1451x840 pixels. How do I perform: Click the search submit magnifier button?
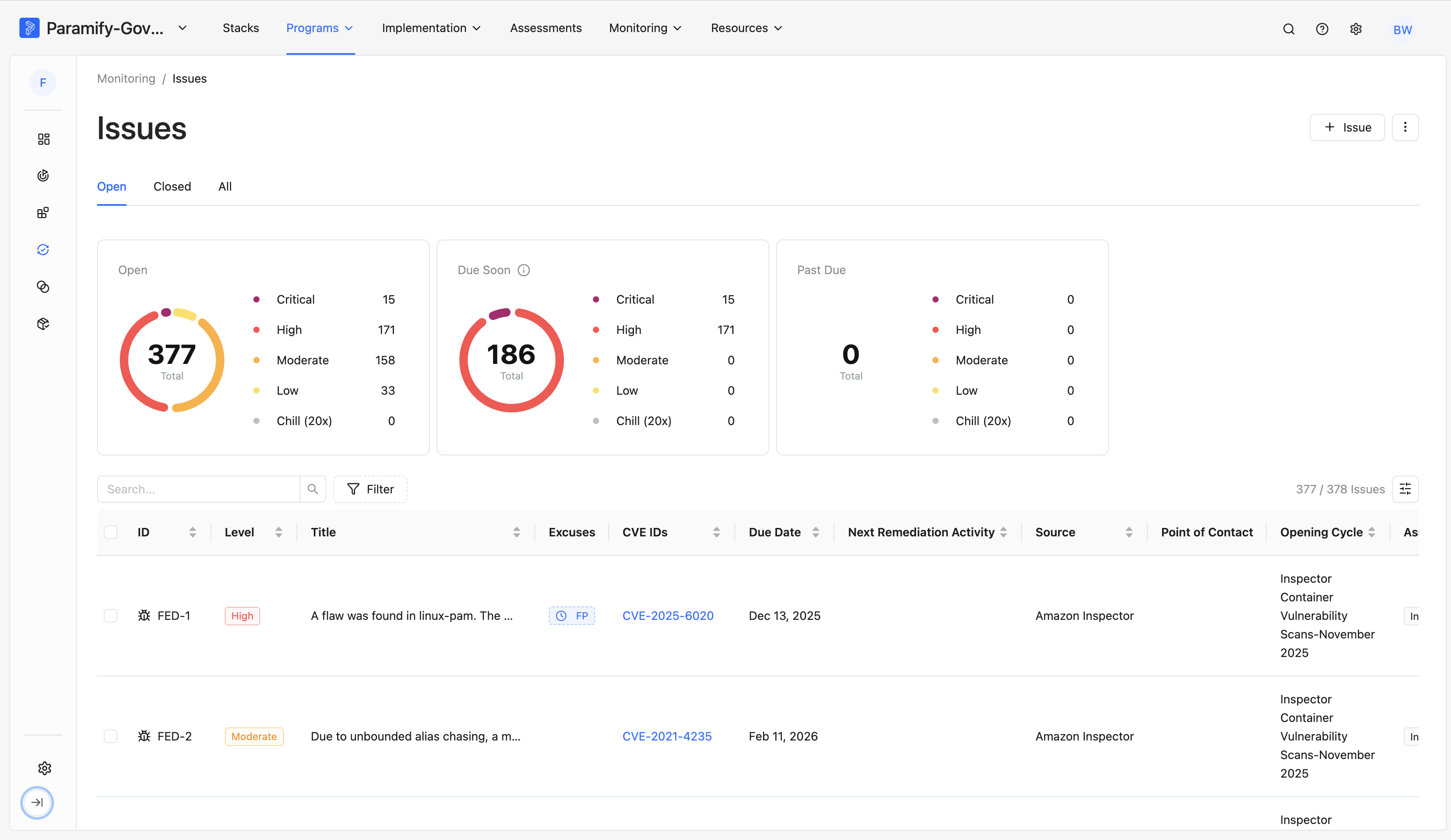[313, 489]
